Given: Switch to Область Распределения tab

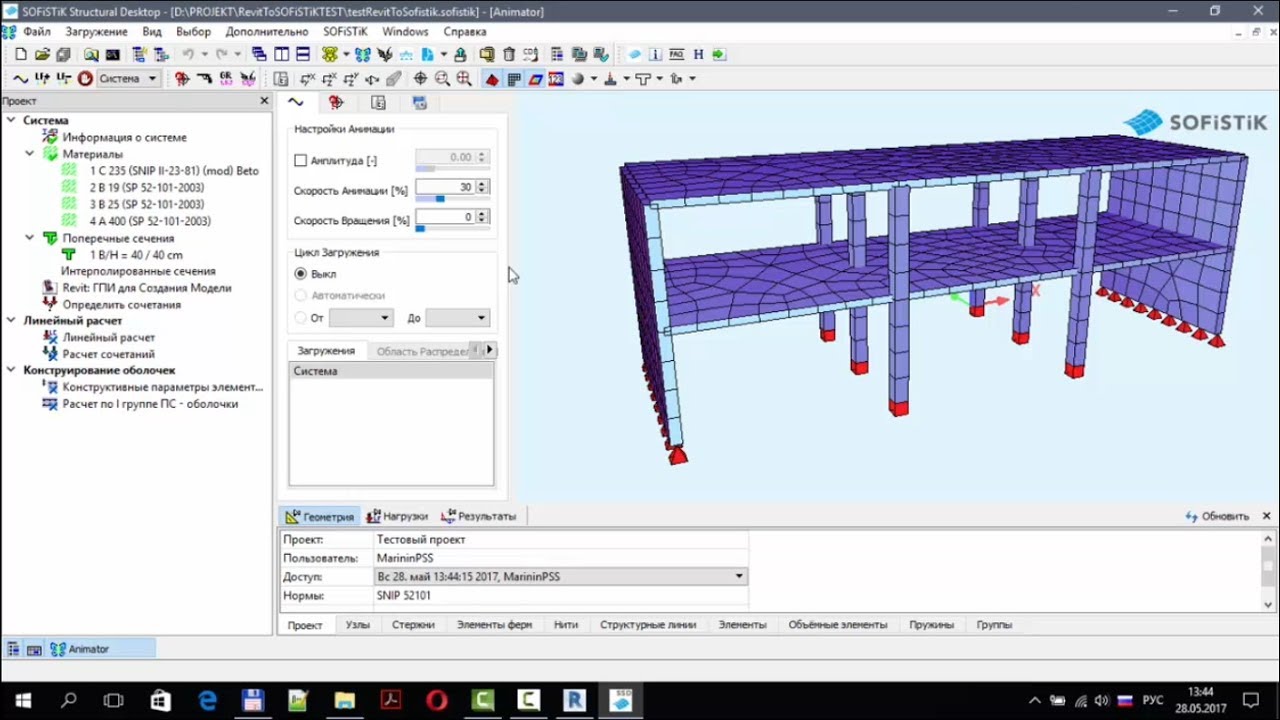Looking at the screenshot, I should [x=421, y=351].
